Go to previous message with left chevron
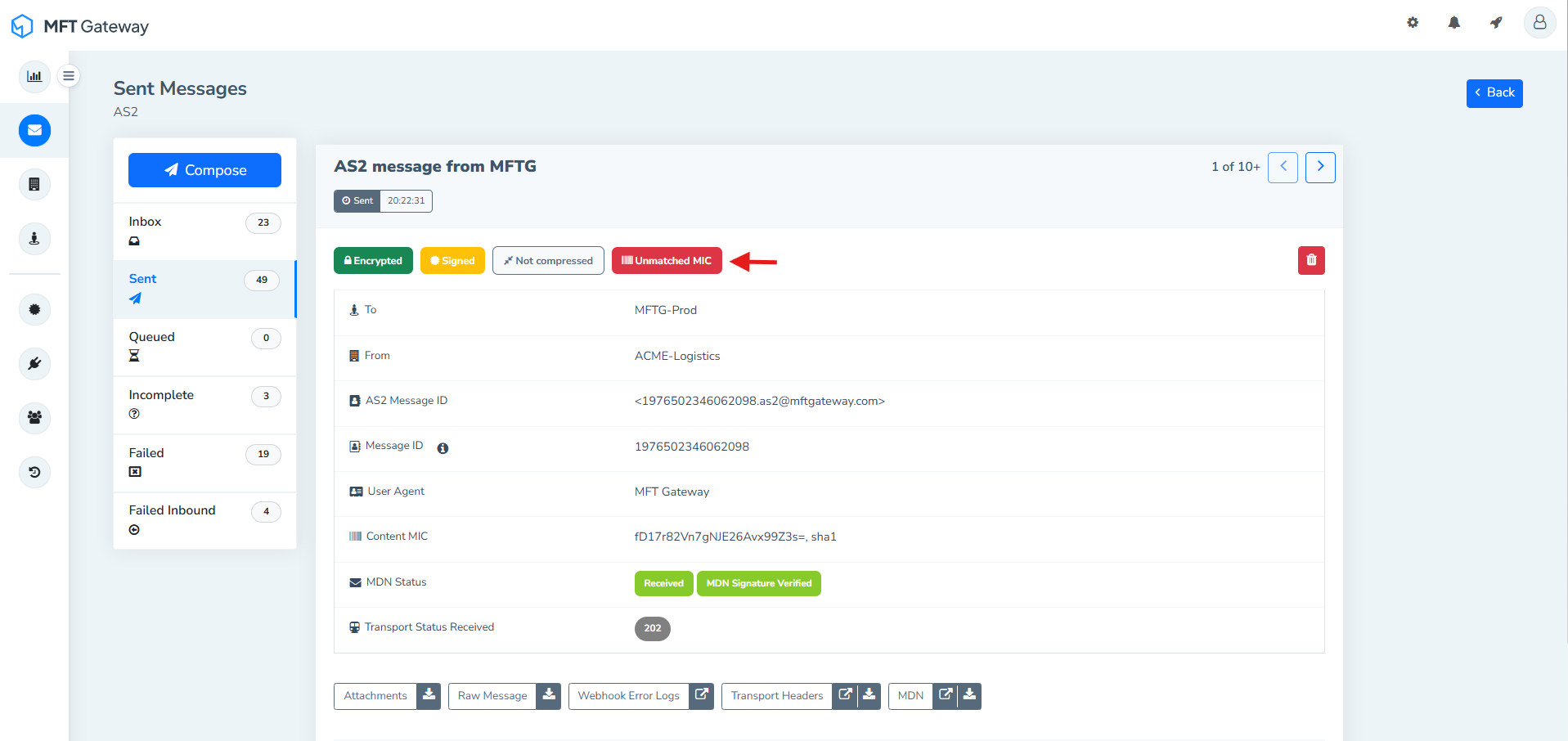 1282,167
